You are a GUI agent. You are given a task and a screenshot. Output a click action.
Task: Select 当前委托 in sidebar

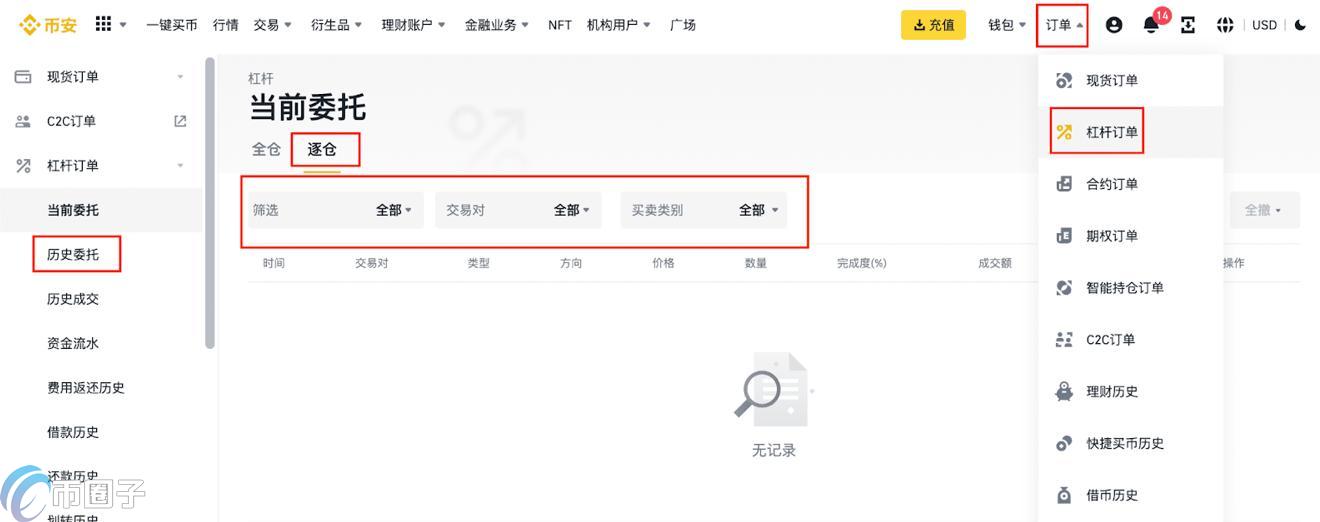(x=73, y=210)
